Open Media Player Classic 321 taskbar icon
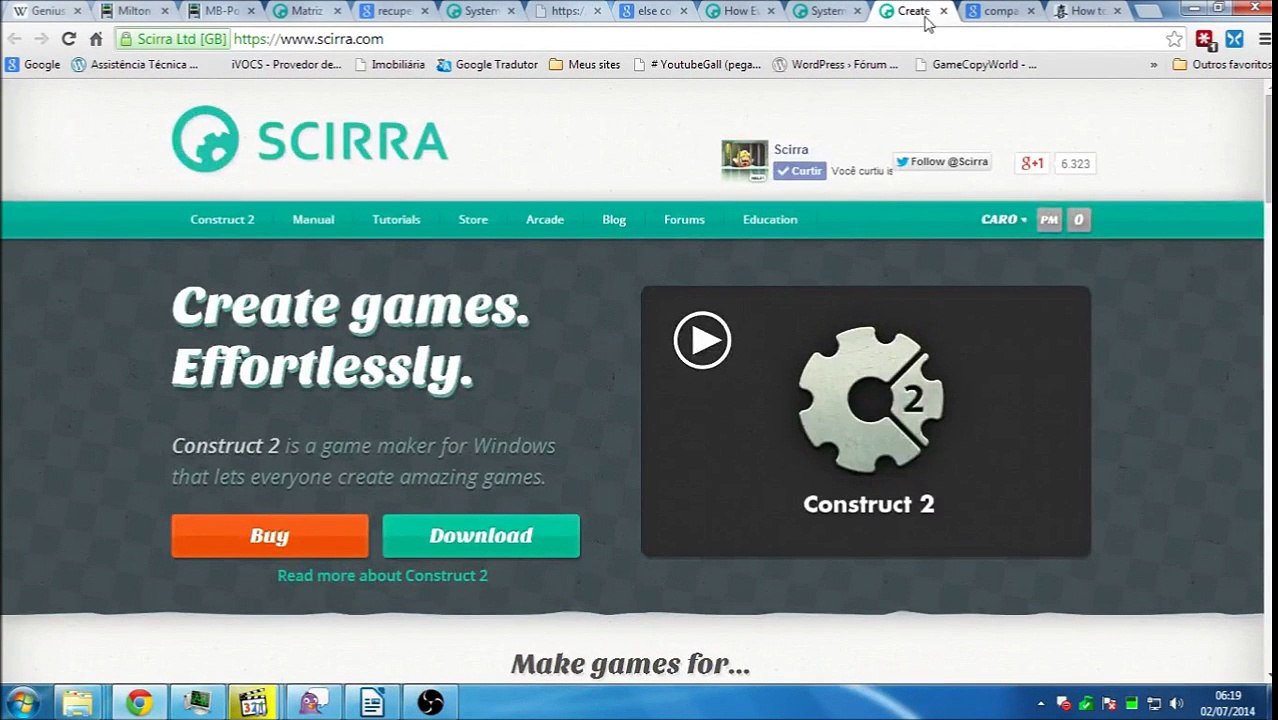Viewport: 1278px width, 720px height. [255, 703]
